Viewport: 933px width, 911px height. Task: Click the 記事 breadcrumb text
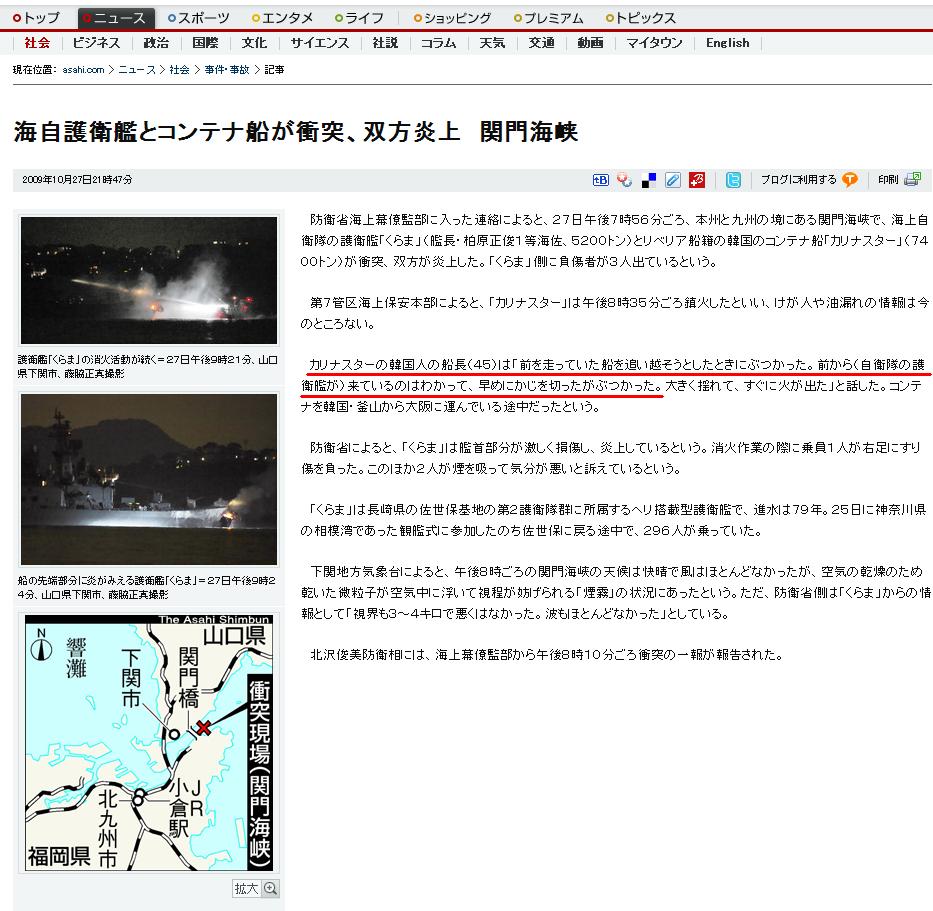tap(274, 70)
